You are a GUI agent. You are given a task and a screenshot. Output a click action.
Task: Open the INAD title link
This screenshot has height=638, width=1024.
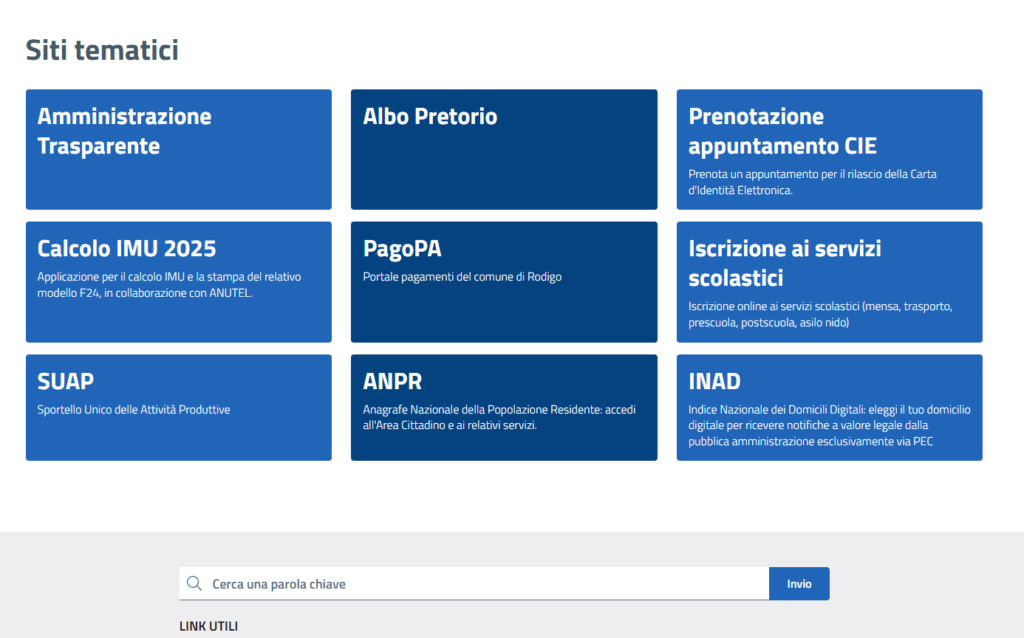[714, 381]
